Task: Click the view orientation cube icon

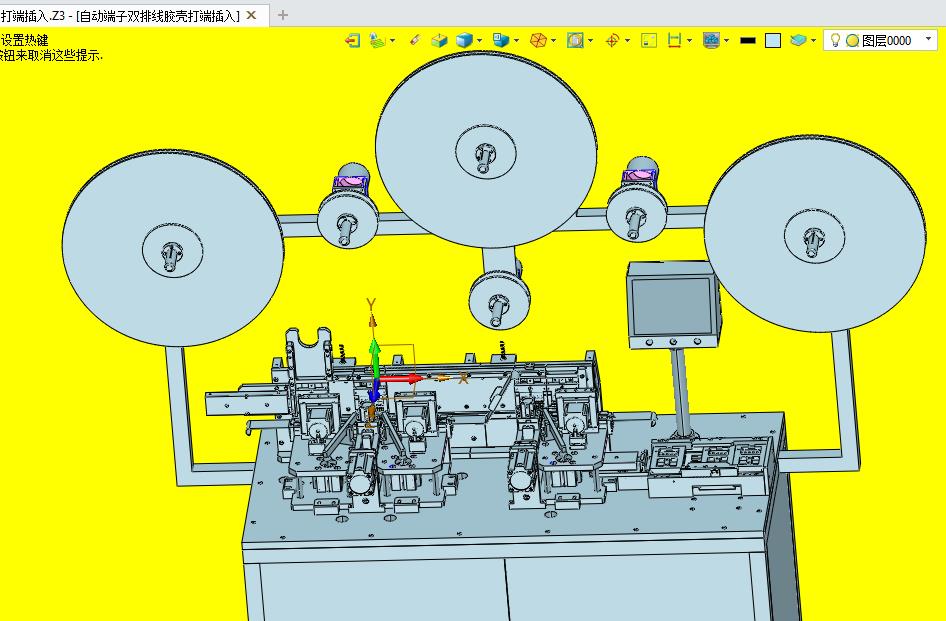Action: click(501, 40)
